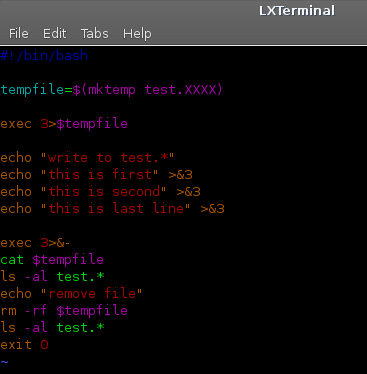Click the tilde empty-line marker
Image resolution: width=367 pixels, height=374 pixels.
pos(4,362)
